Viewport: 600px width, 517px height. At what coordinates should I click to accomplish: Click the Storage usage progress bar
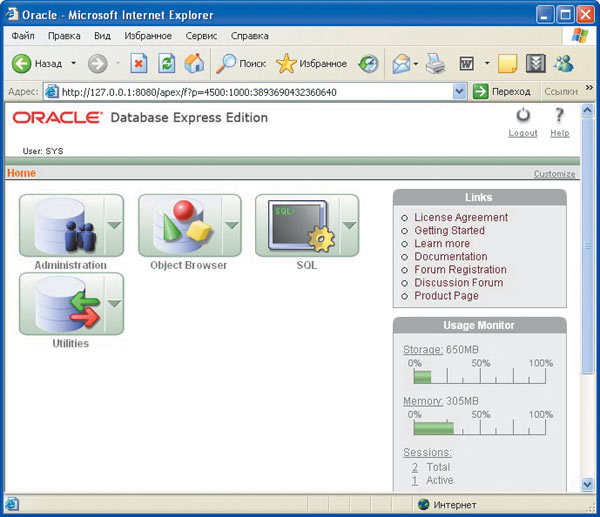coord(479,377)
